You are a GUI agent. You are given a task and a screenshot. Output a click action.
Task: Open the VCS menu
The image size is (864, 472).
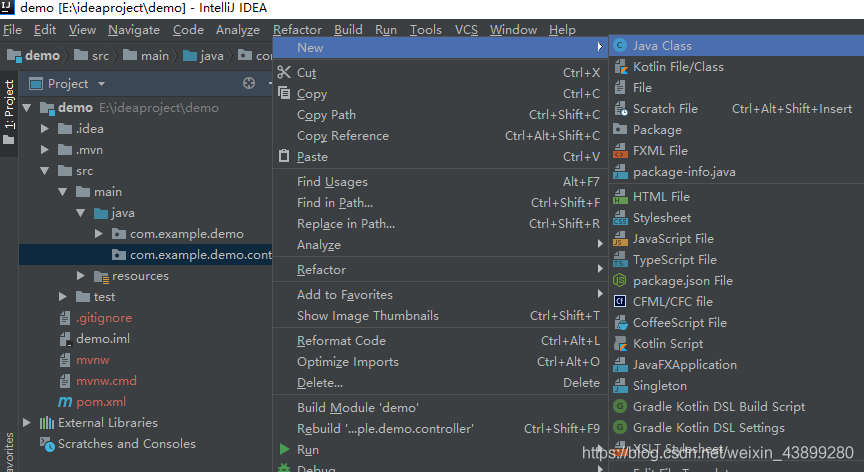[x=466, y=30]
